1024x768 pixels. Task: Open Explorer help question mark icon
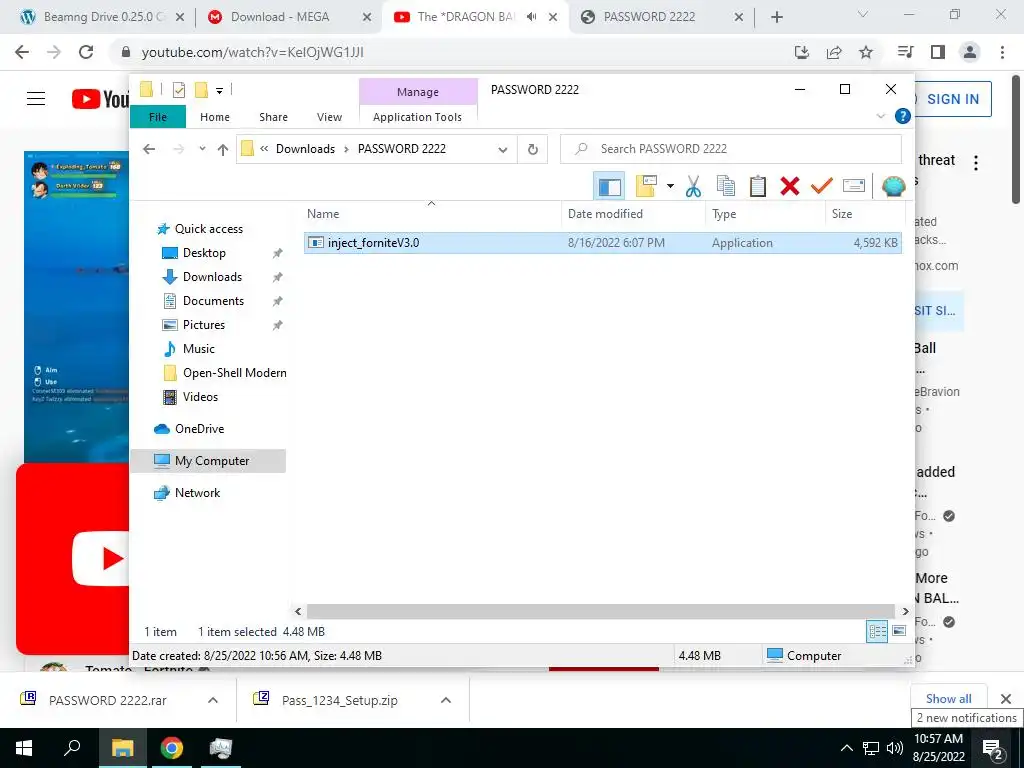[x=903, y=116]
